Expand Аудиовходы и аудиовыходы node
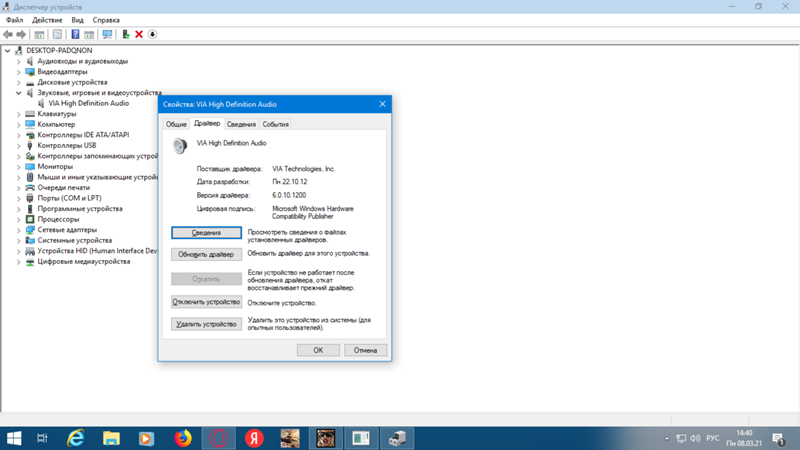This screenshot has height=450, width=800. point(18,61)
